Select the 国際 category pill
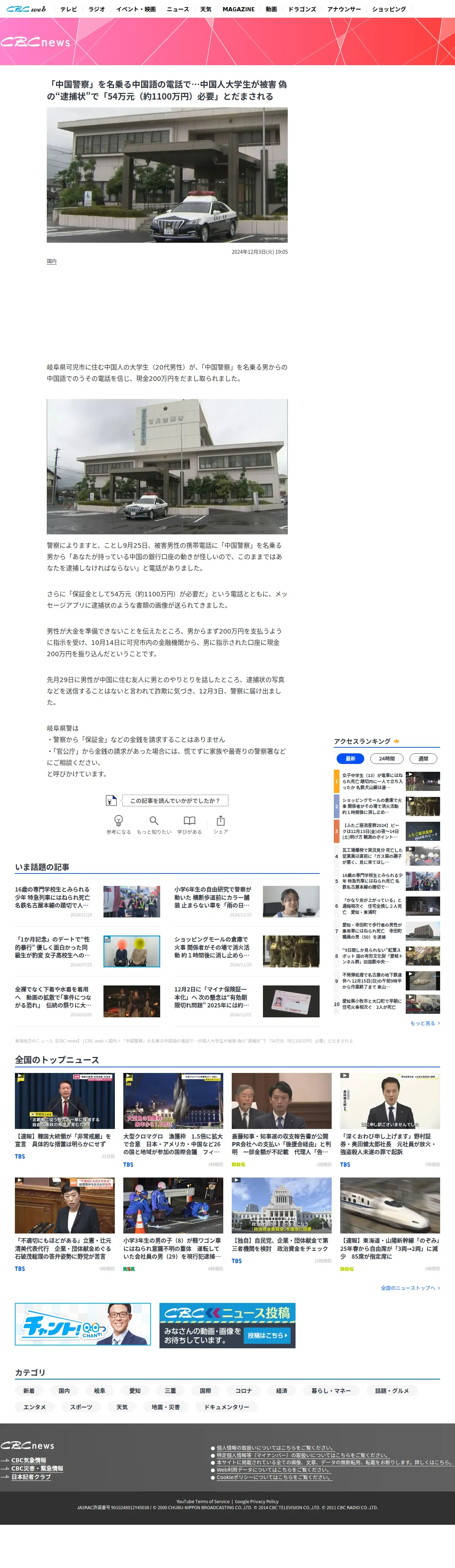Viewport: 455px width, 1568px height. coord(206,1391)
